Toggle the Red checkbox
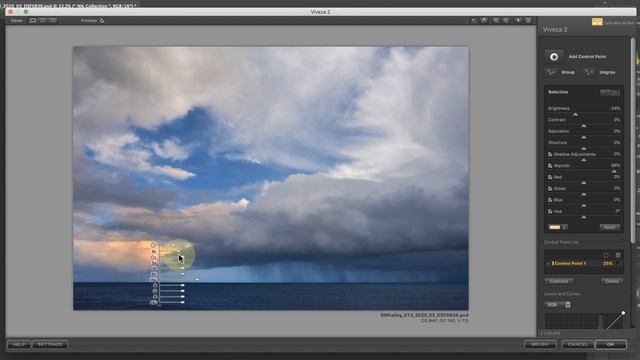The width and height of the screenshot is (640, 360). coord(550,177)
